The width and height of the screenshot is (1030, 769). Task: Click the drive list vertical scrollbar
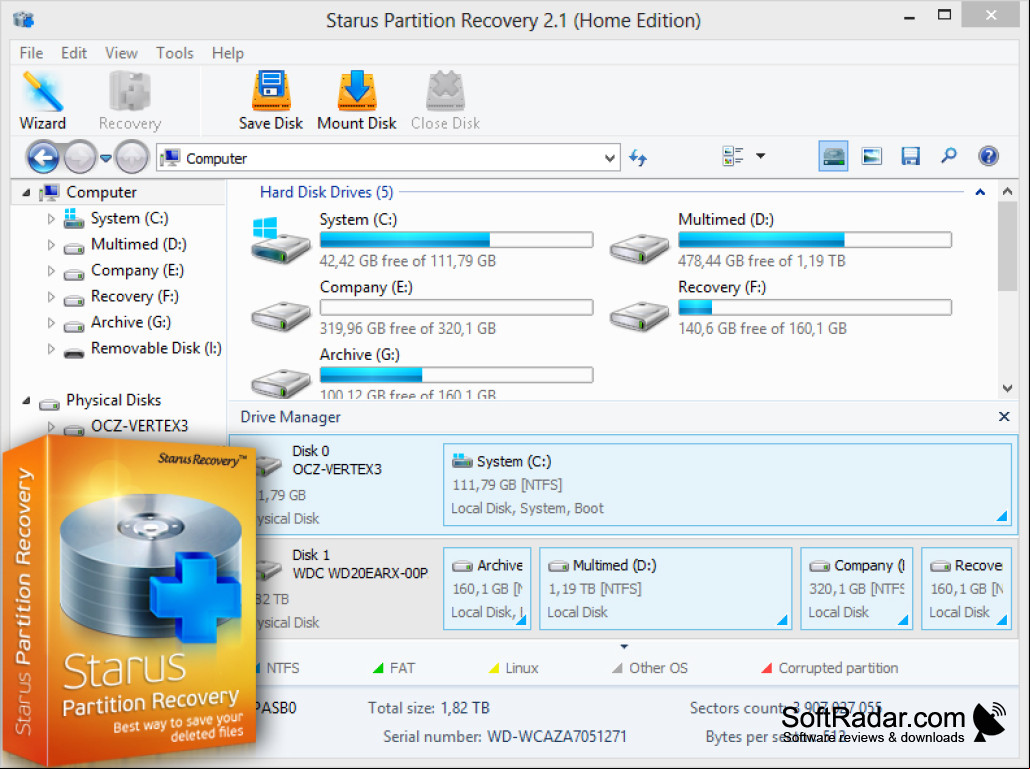click(x=1007, y=246)
